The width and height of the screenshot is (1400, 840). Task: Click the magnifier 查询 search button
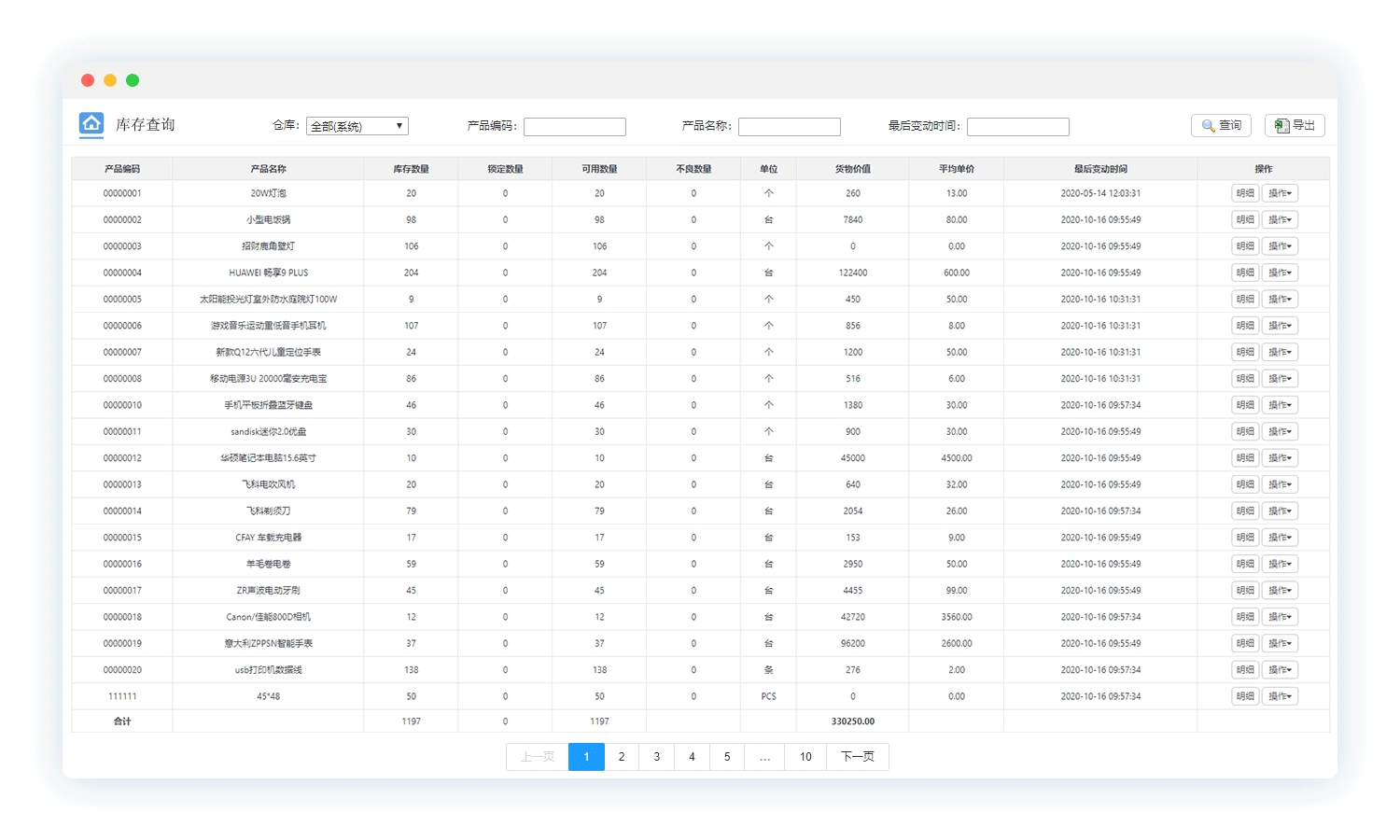1221,125
